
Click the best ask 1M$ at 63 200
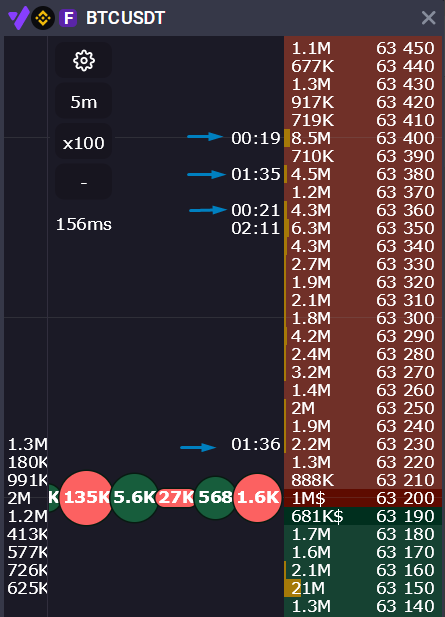click(x=363, y=498)
